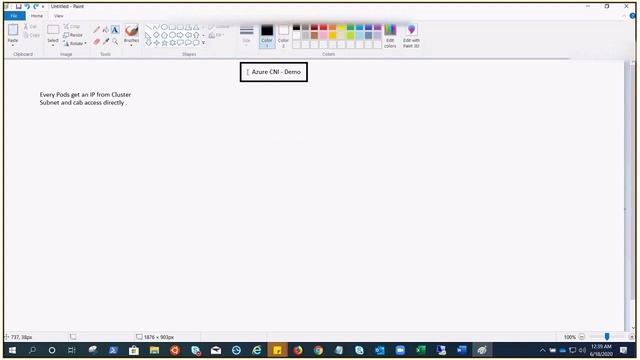Viewport: 640px width, 360px height.
Task: Choose the Hexagon shape
Action: click(172, 35)
